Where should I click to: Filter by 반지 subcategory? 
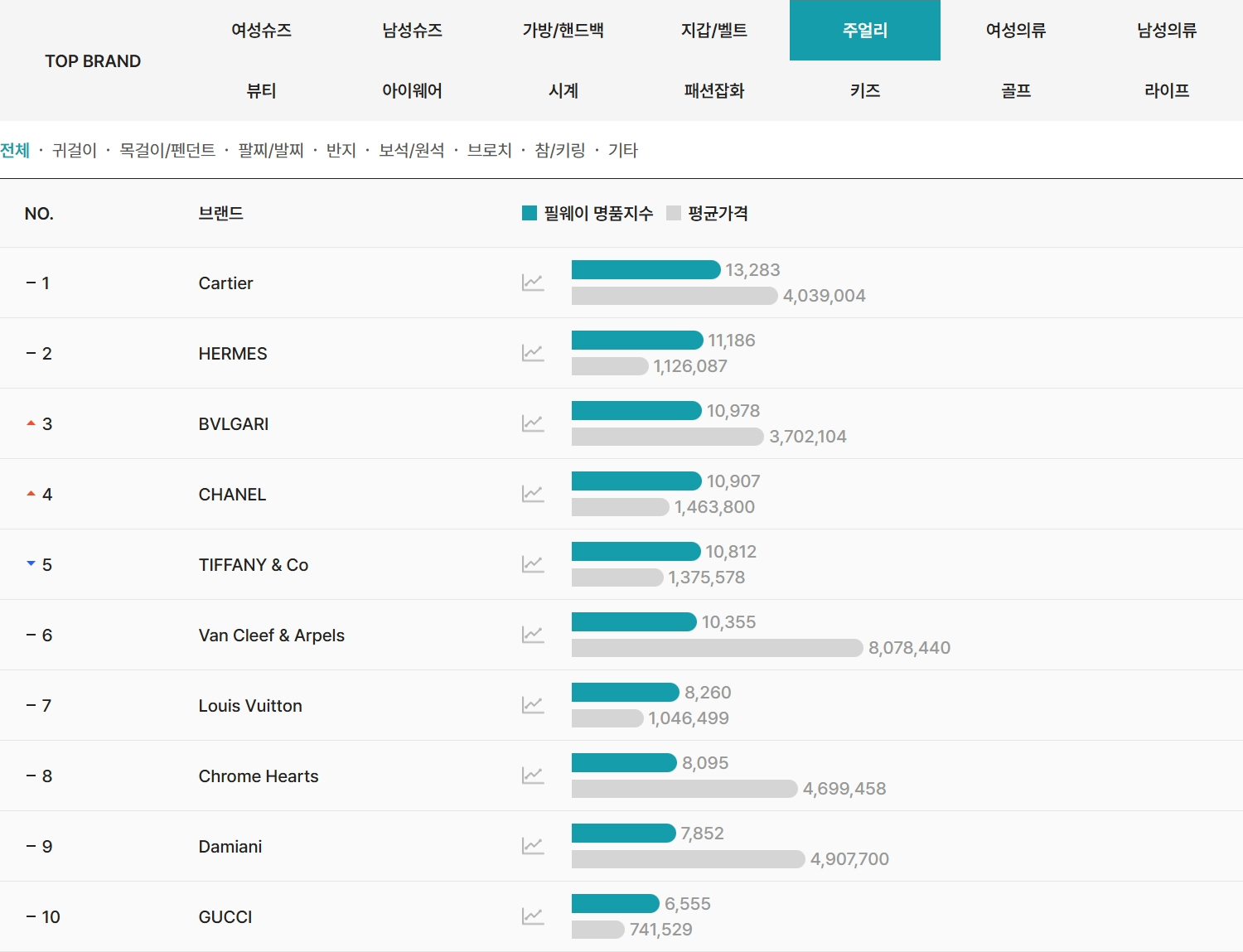(x=341, y=150)
